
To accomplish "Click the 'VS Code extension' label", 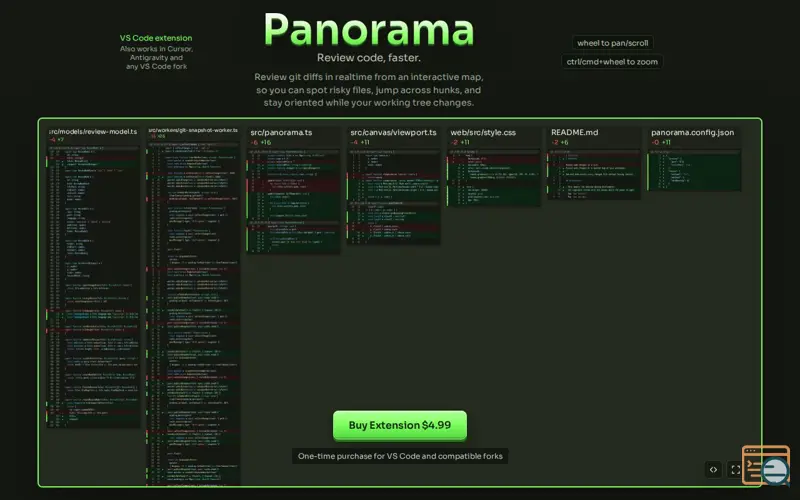I will pyautogui.click(x=156, y=38).
